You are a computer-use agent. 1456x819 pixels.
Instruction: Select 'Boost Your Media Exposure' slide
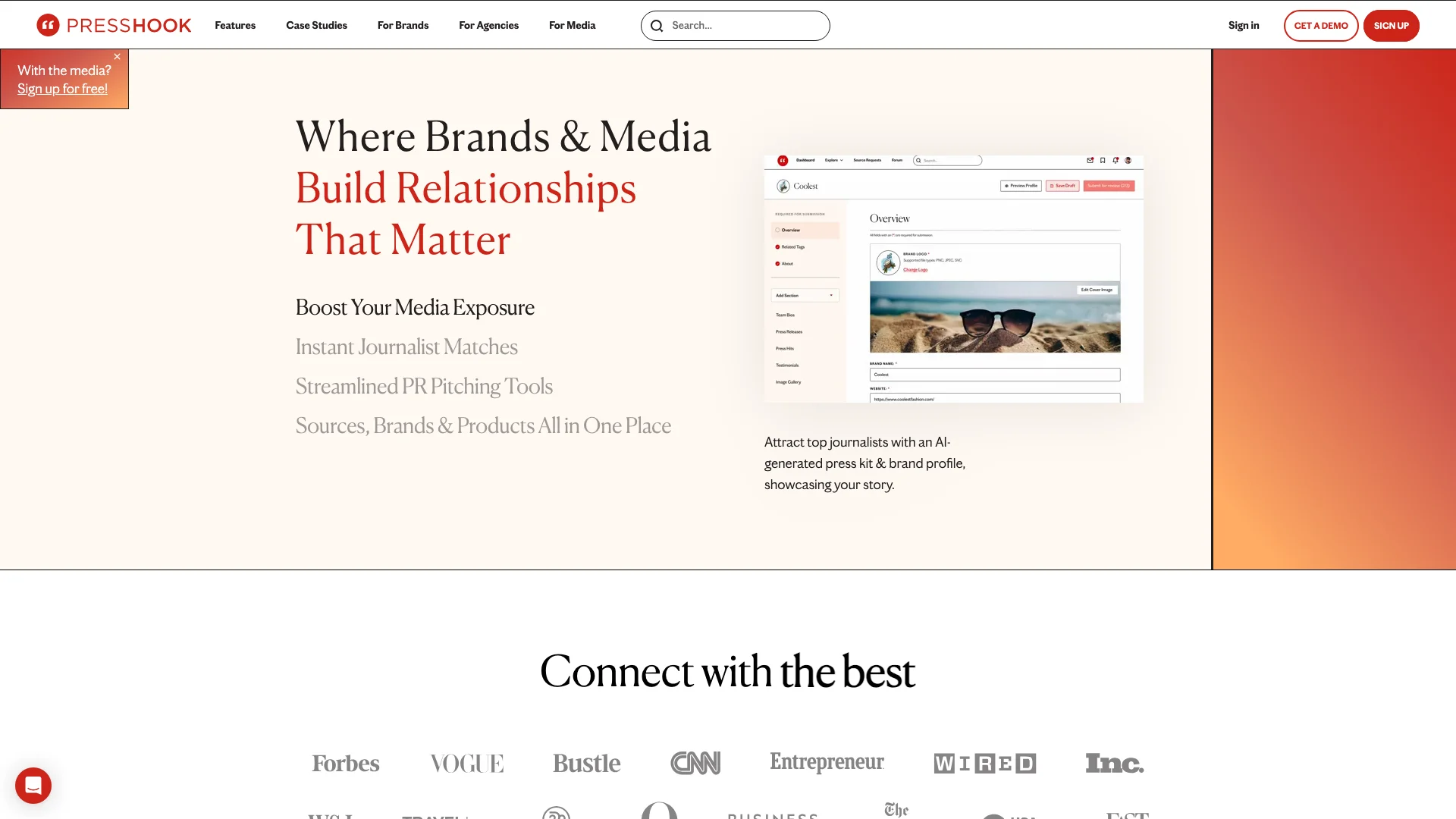(x=415, y=308)
